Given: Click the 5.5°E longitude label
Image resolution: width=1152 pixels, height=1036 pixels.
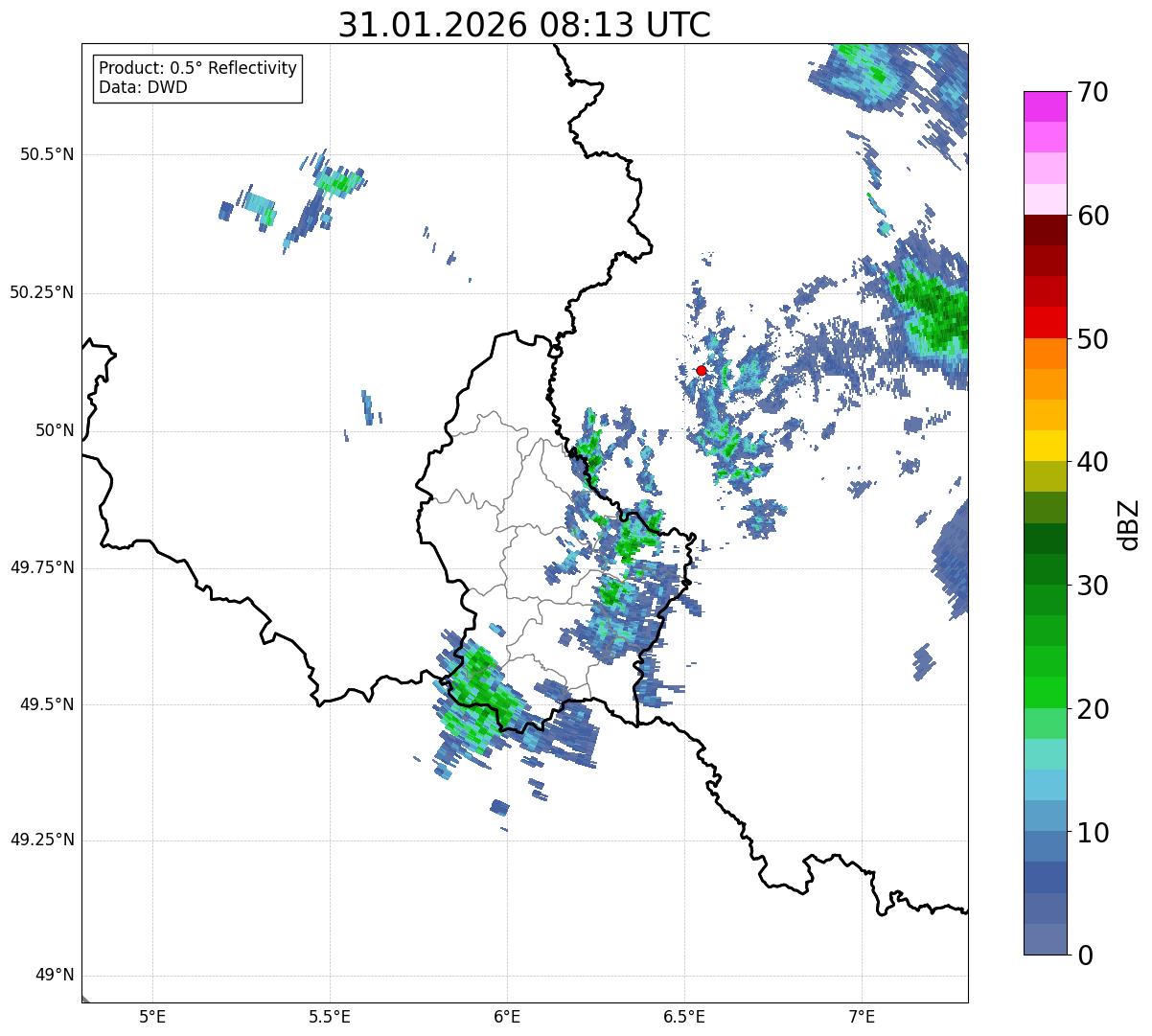Looking at the screenshot, I should click(x=330, y=1017).
